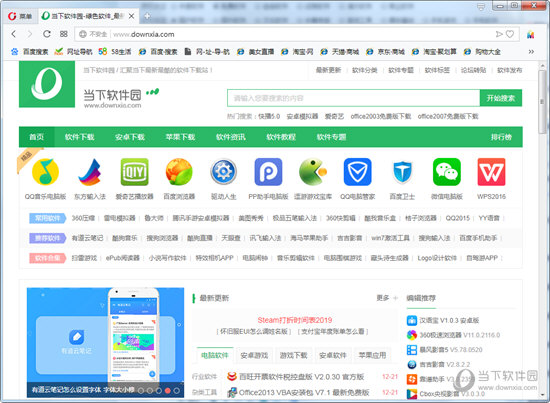Select the red highlighted carousel dot
The height and width of the screenshot is (403, 550).
tap(168, 390)
